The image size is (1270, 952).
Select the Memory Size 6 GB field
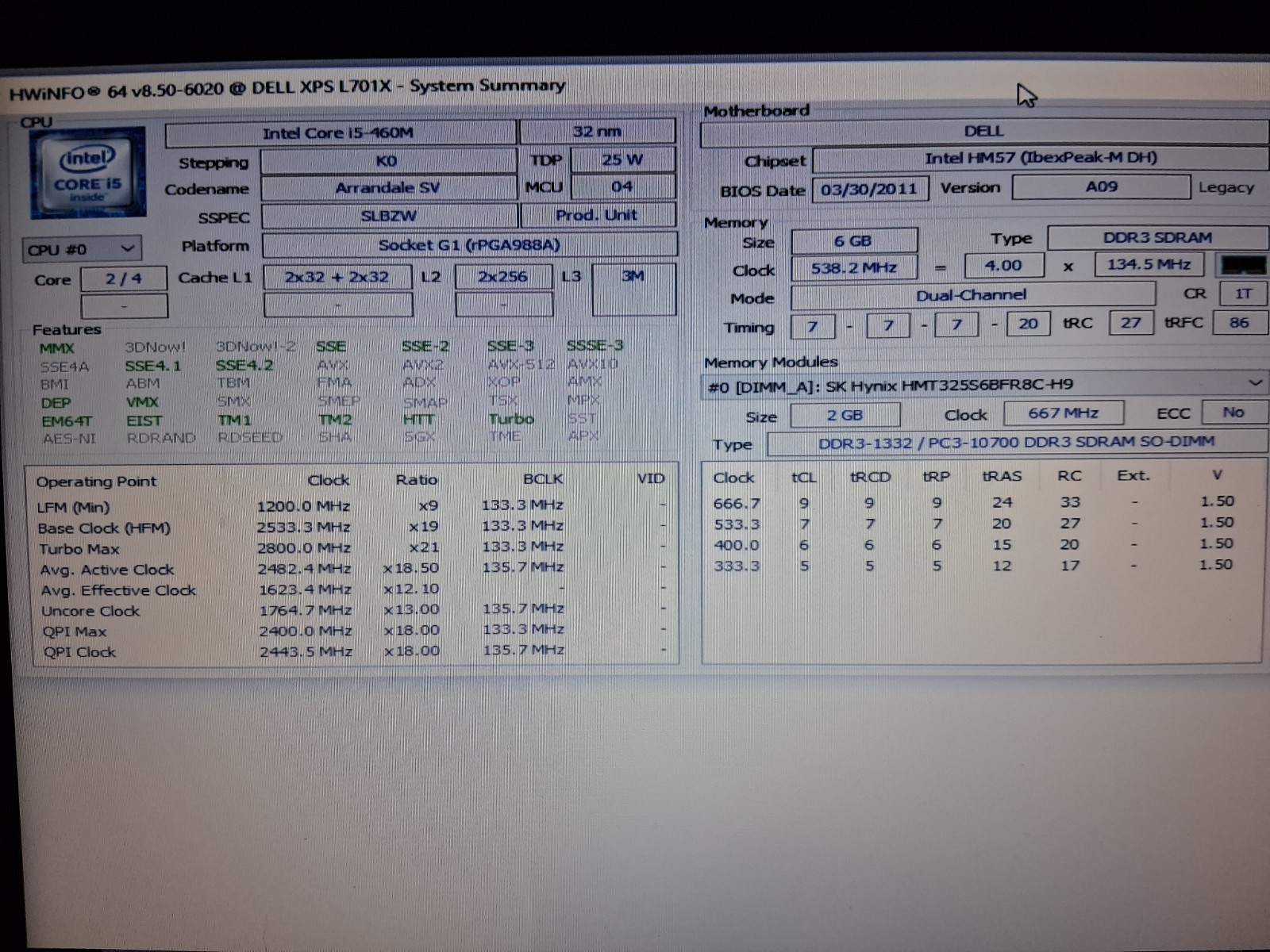[853, 240]
